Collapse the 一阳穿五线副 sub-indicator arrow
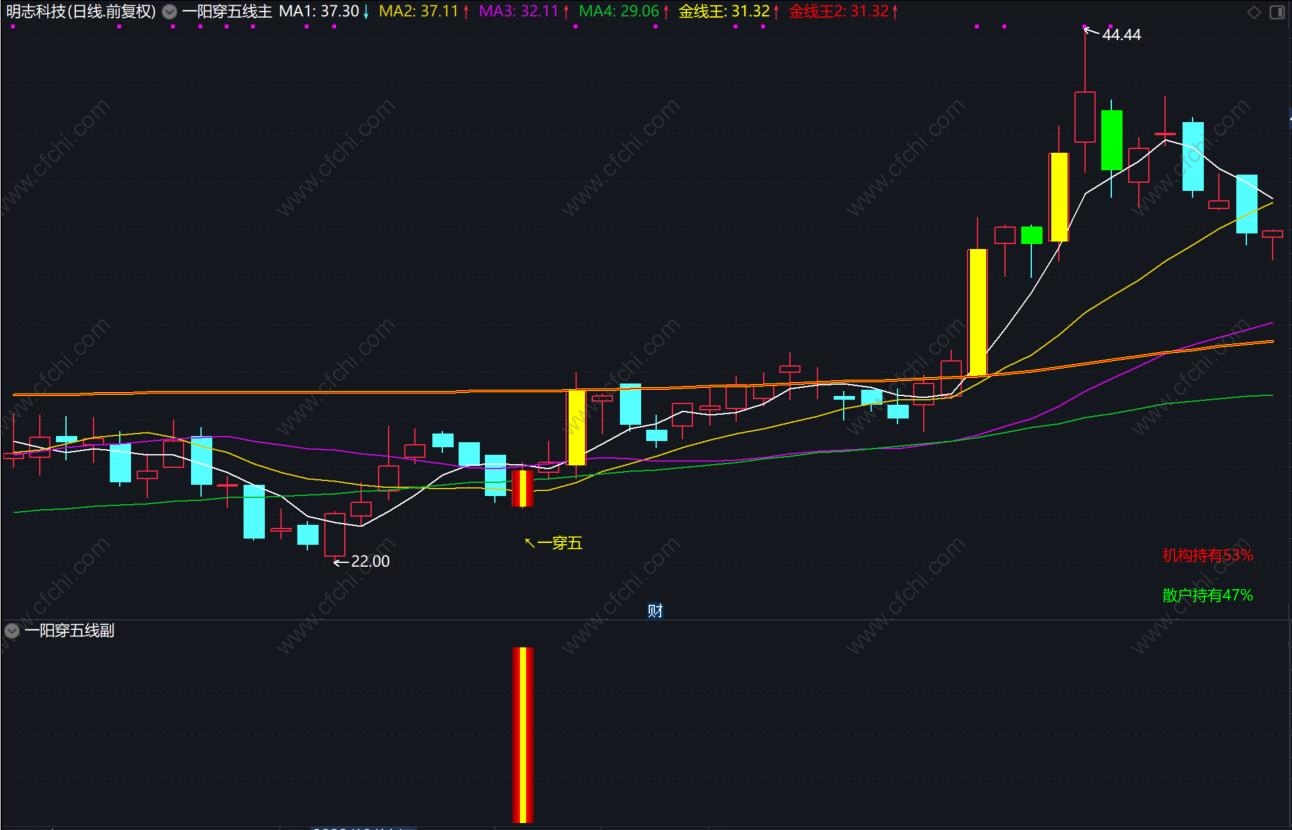This screenshot has width=1292, height=830. [x=12, y=631]
